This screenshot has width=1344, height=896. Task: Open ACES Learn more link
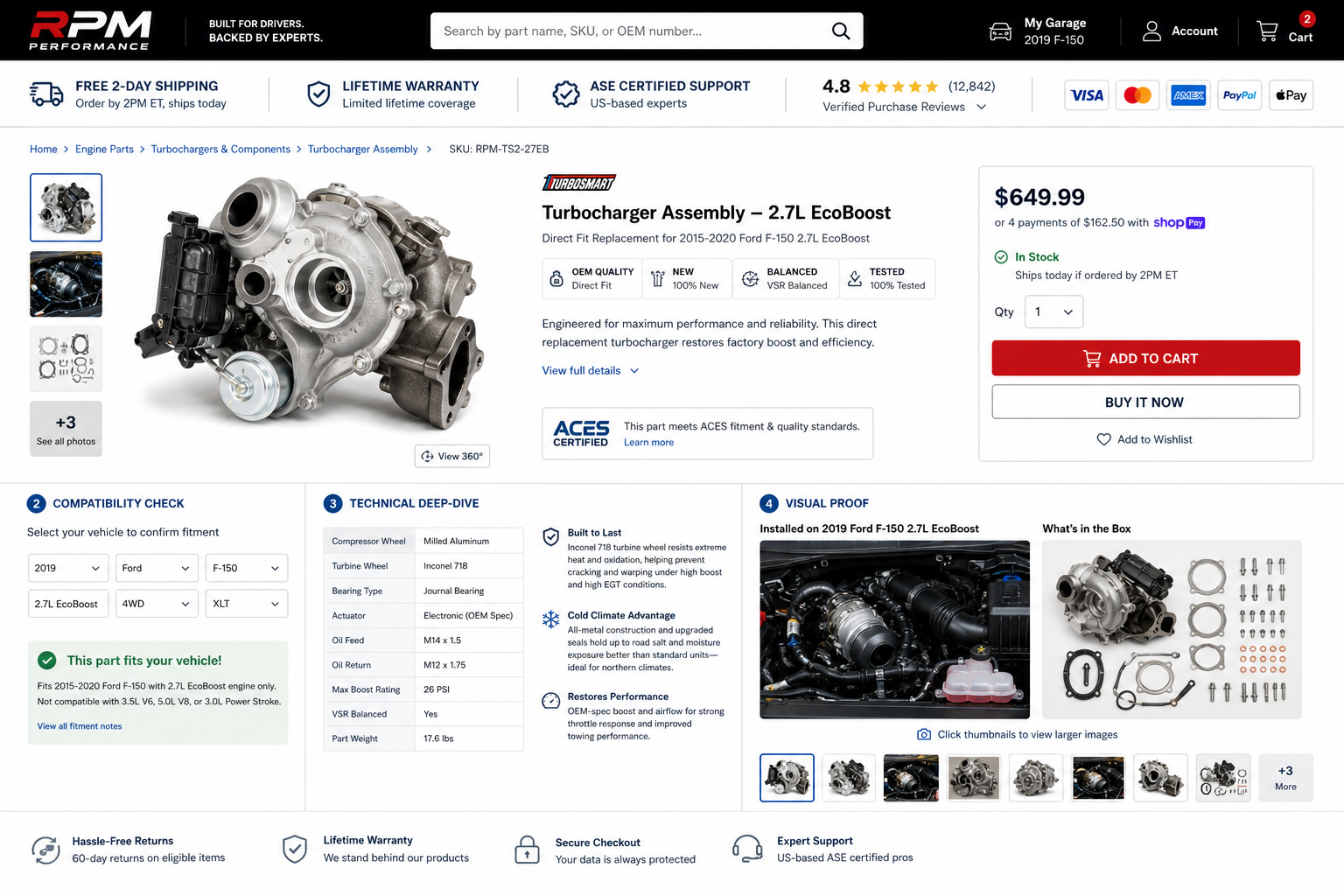[x=648, y=443]
